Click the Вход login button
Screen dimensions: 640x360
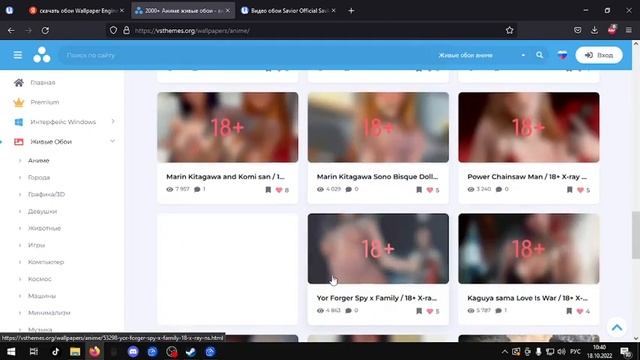(599, 55)
